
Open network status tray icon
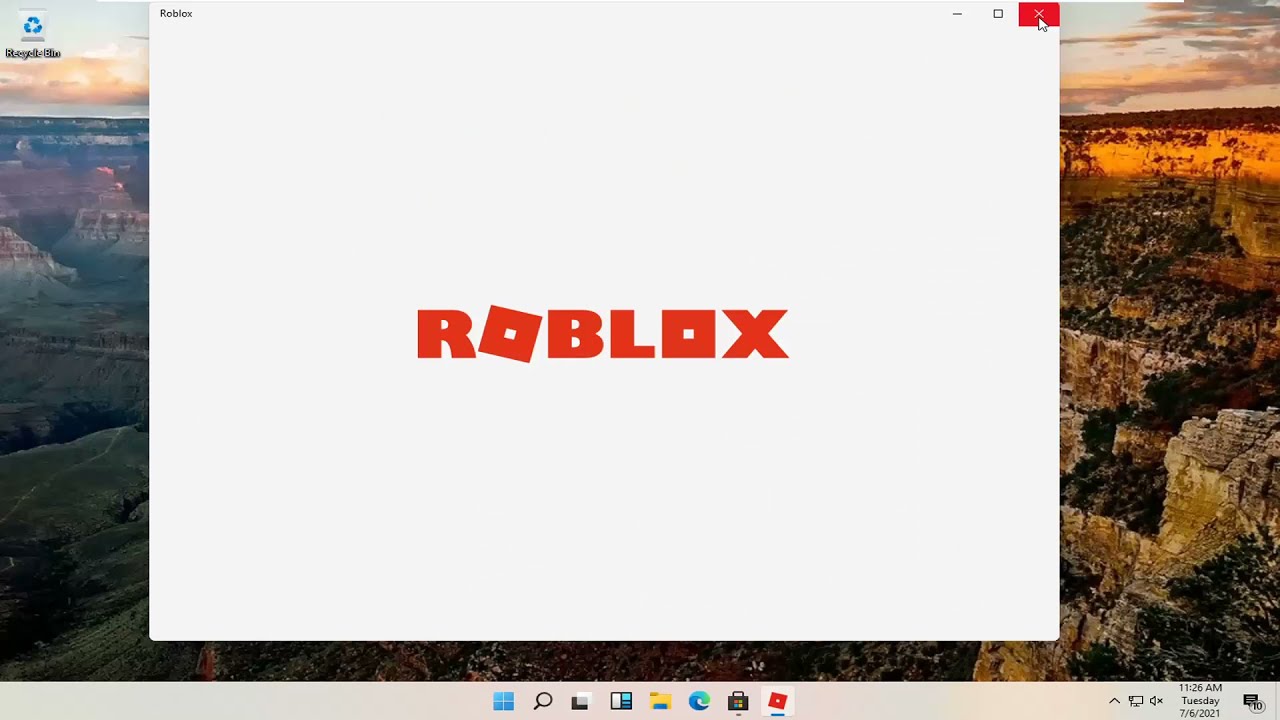click(1136, 701)
